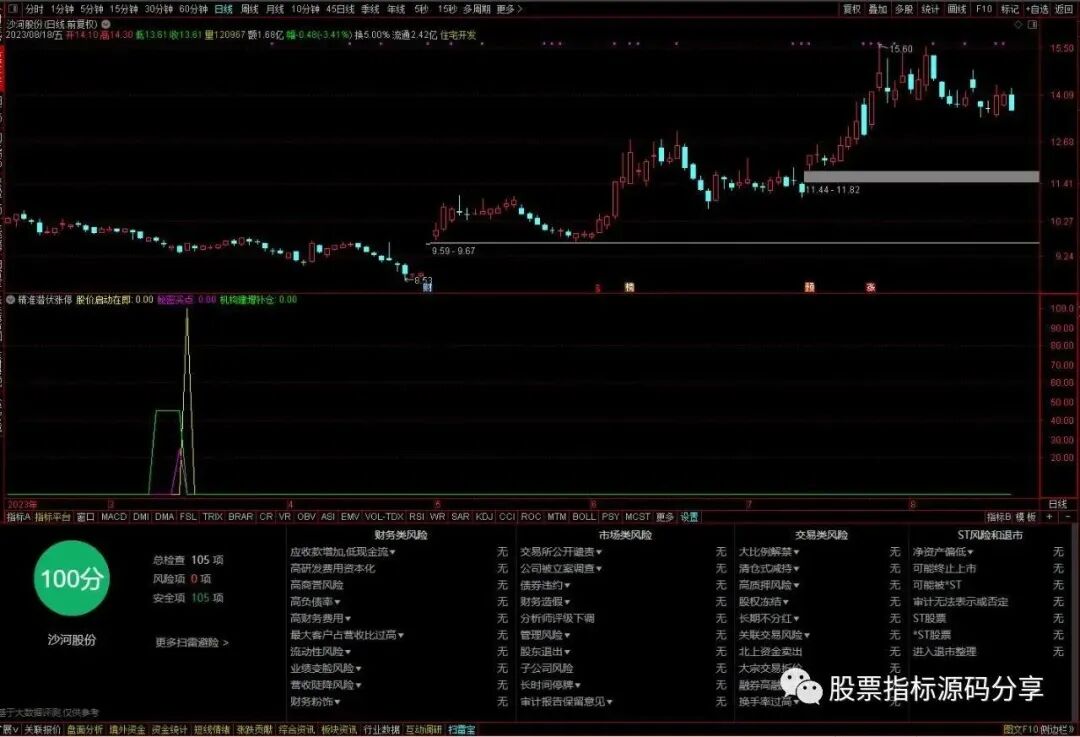Switch to 1分钟 period
1080x737 pixels.
(62, 10)
